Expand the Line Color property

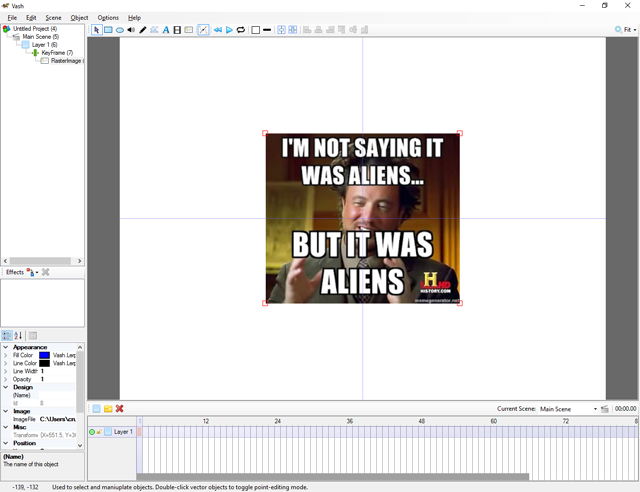[6, 363]
